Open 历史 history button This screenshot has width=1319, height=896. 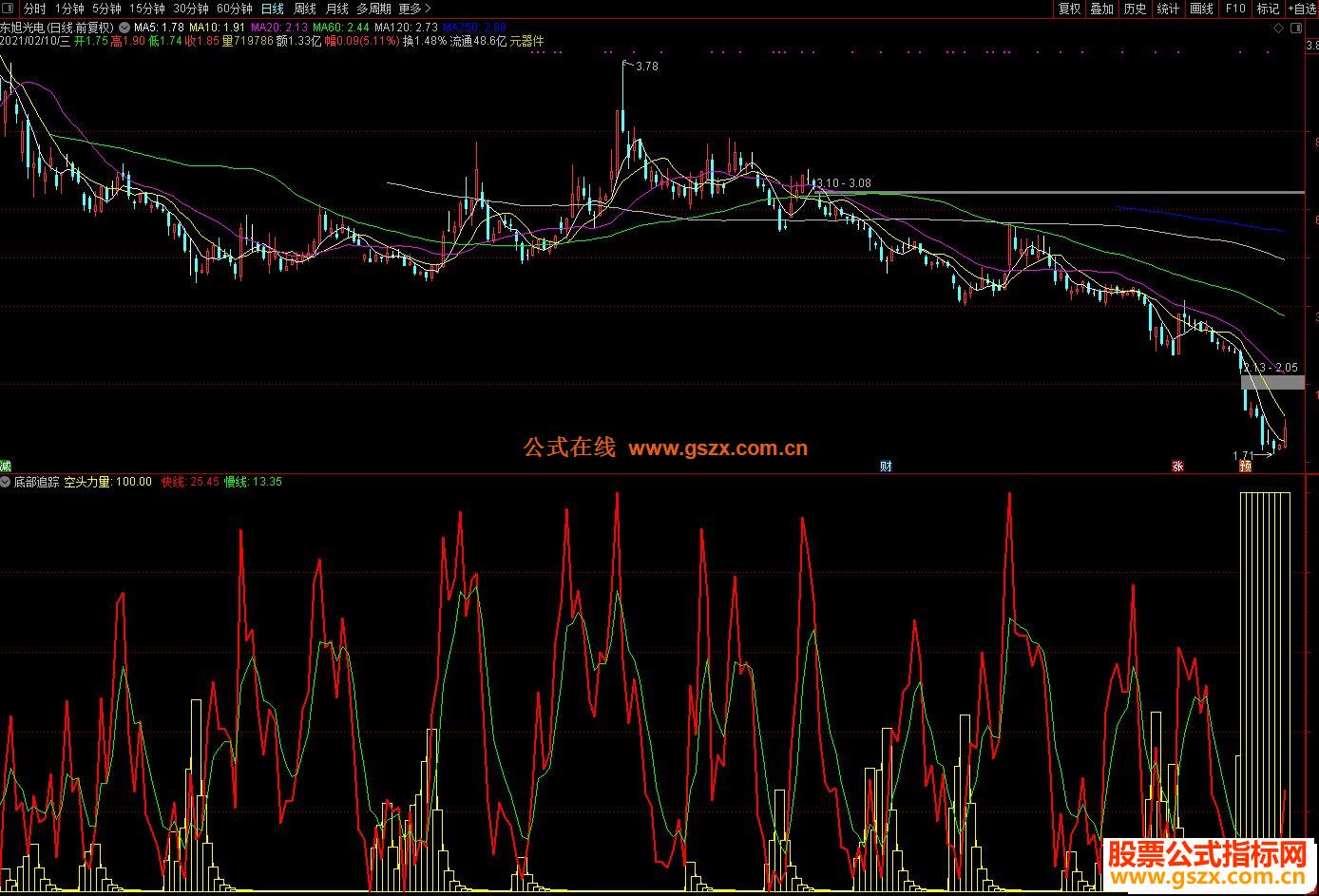[x=1135, y=9]
